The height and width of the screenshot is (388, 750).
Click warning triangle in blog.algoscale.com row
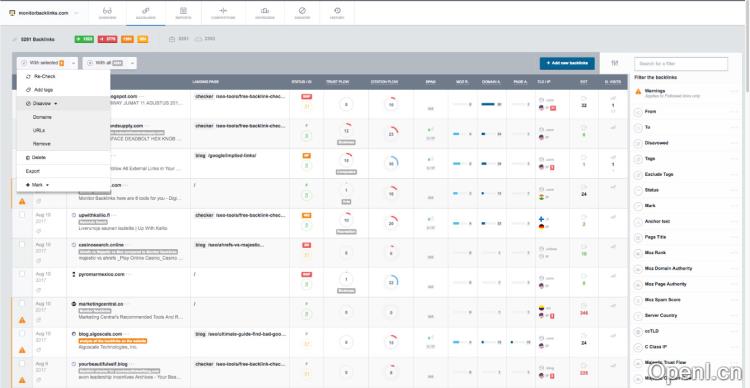tap(22, 350)
